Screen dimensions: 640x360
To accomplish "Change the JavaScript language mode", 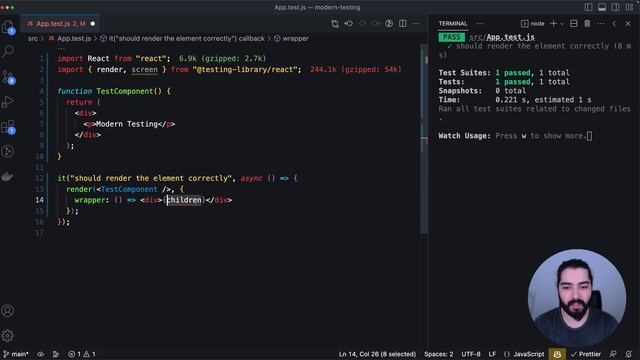I will (x=524, y=354).
